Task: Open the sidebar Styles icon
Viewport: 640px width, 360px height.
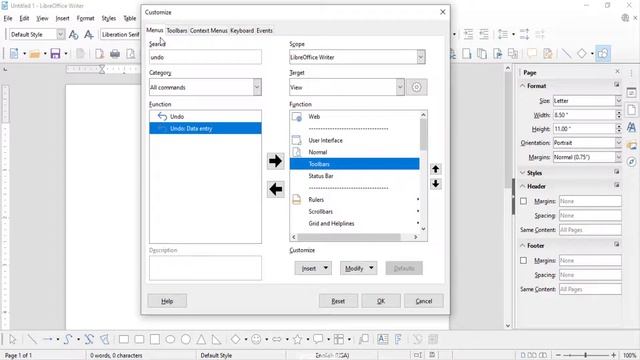Action: point(631,127)
